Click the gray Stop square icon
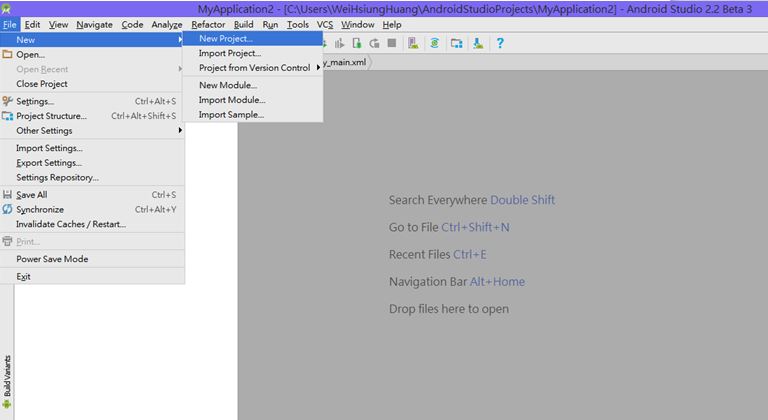The height and width of the screenshot is (420, 768). pos(392,43)
